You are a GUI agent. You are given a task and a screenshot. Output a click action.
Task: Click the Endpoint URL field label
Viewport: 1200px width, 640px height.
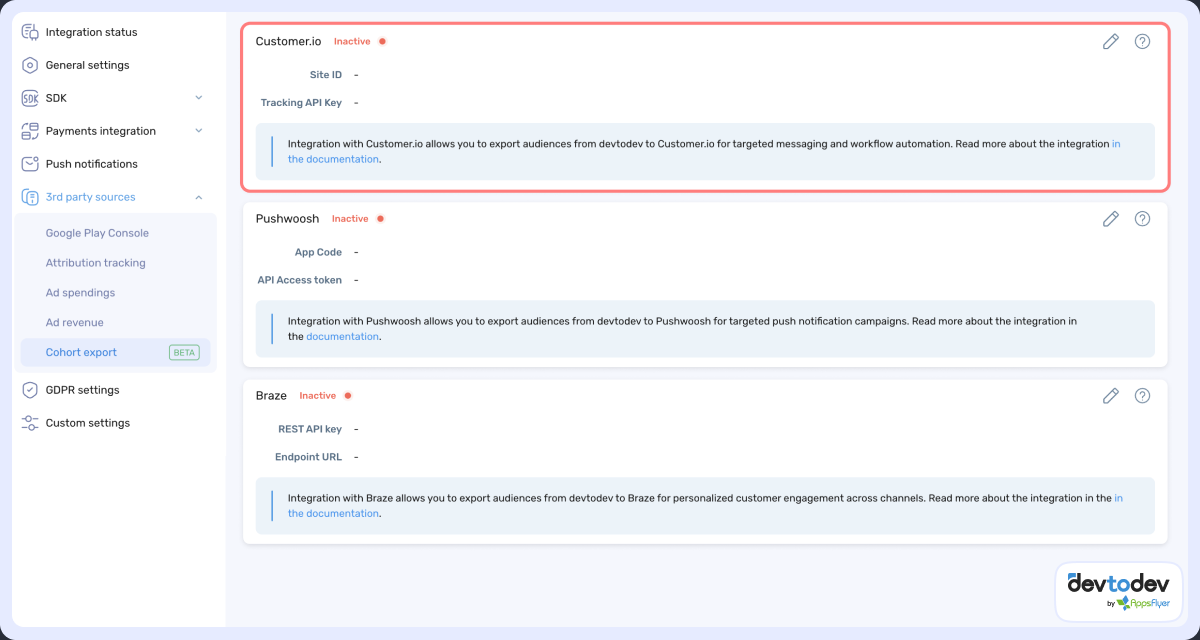coord(308,457)
